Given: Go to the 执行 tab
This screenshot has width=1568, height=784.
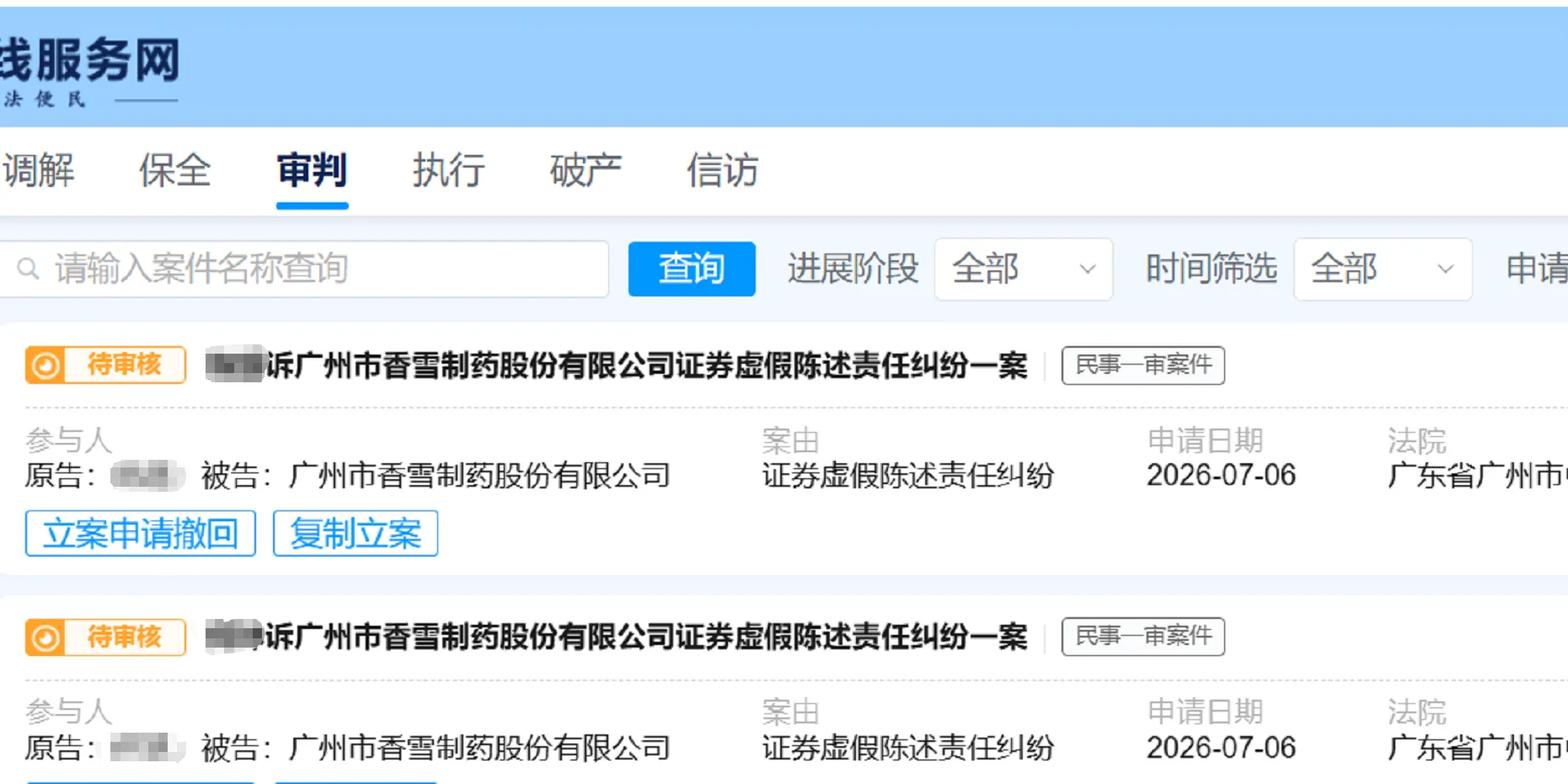Looking at the screenshot, I should (448, 171).
